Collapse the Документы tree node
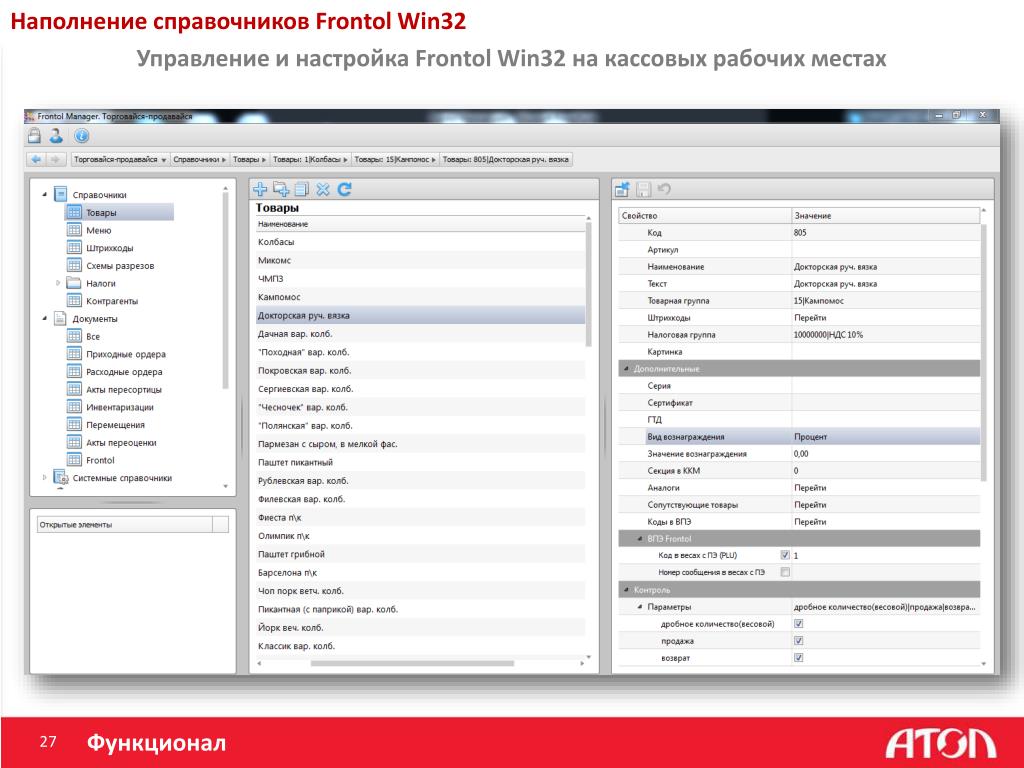 click(x=44, y=318)
